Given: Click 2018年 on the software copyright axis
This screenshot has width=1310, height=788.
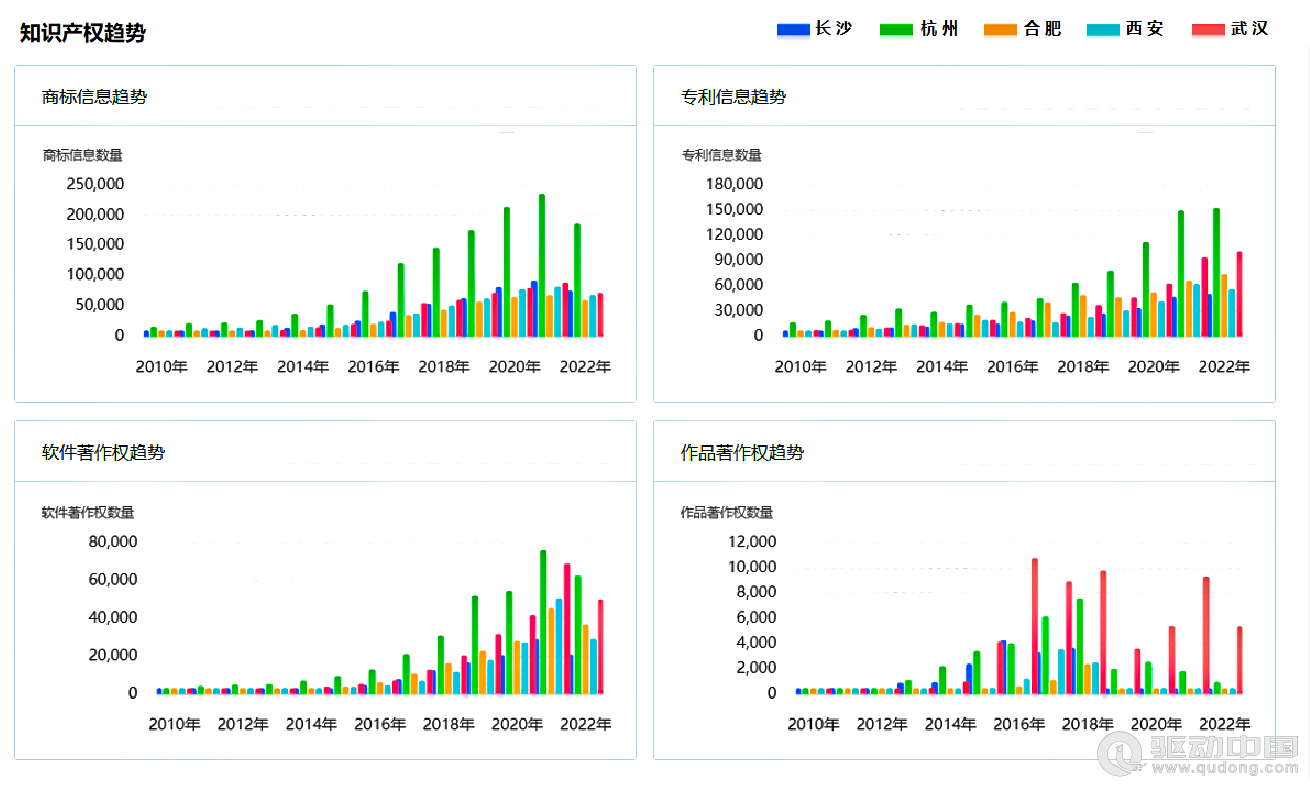Looking at the screenshot, I should tap(448, 724).
